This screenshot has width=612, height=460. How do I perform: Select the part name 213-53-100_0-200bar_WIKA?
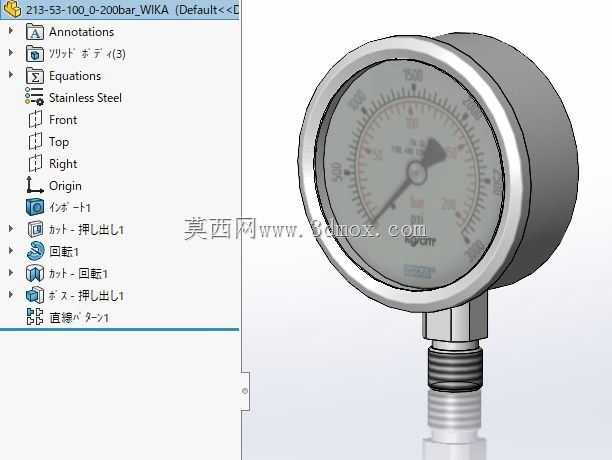point(97,10)
